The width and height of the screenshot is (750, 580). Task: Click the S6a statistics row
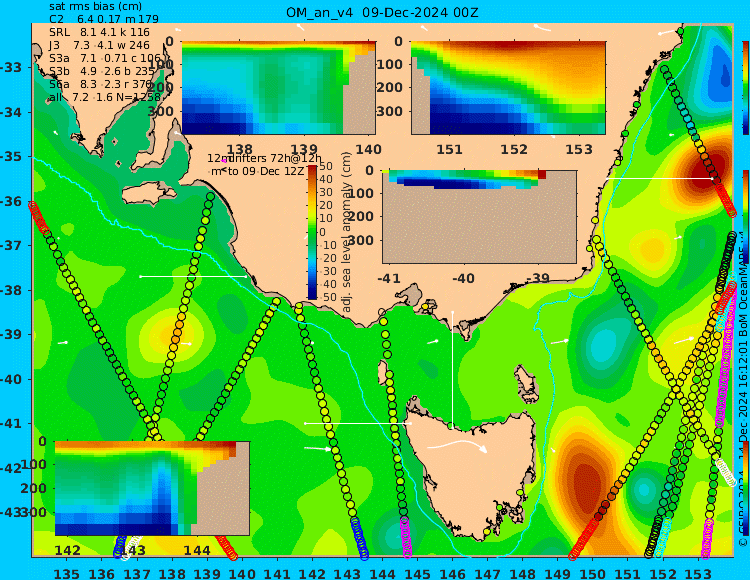click(x=104, y=84)
